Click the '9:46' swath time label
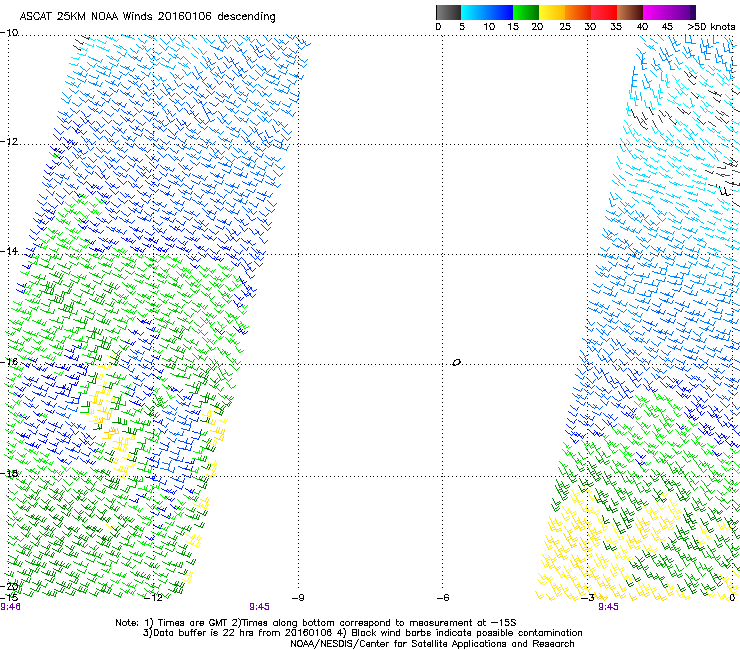Screen dimensions: 740x650 tap(10, 607)
